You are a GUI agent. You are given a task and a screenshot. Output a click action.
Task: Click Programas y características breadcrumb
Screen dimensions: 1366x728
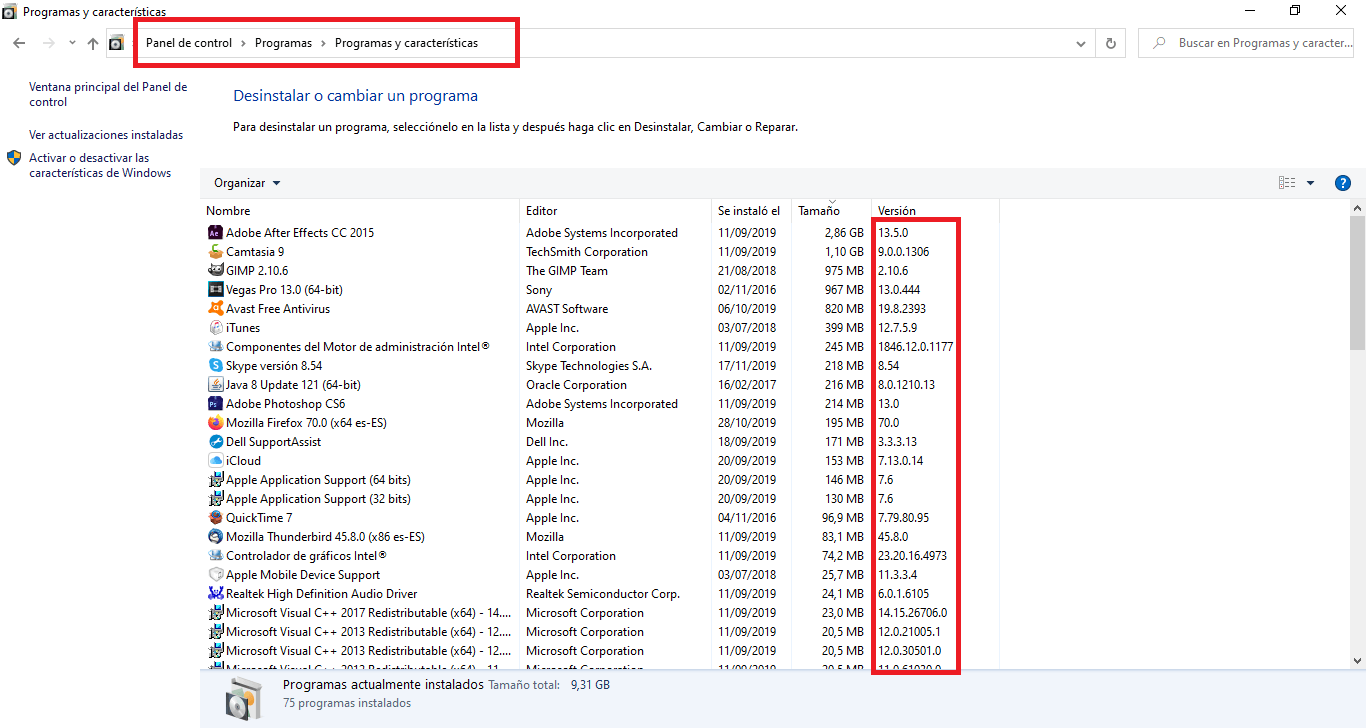coord(406,43)
